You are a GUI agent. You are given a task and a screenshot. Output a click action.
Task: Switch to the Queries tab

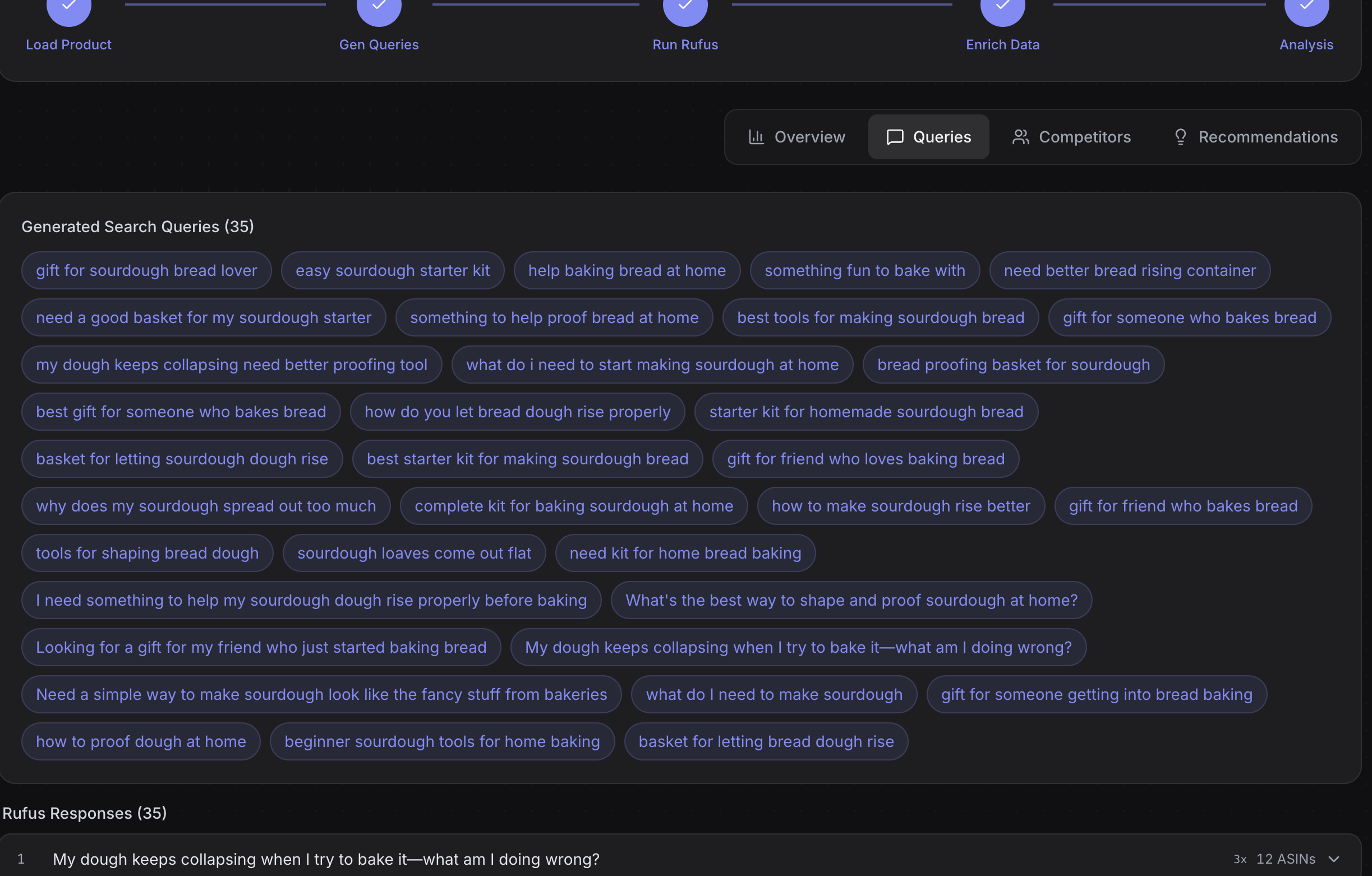[928, 137]
